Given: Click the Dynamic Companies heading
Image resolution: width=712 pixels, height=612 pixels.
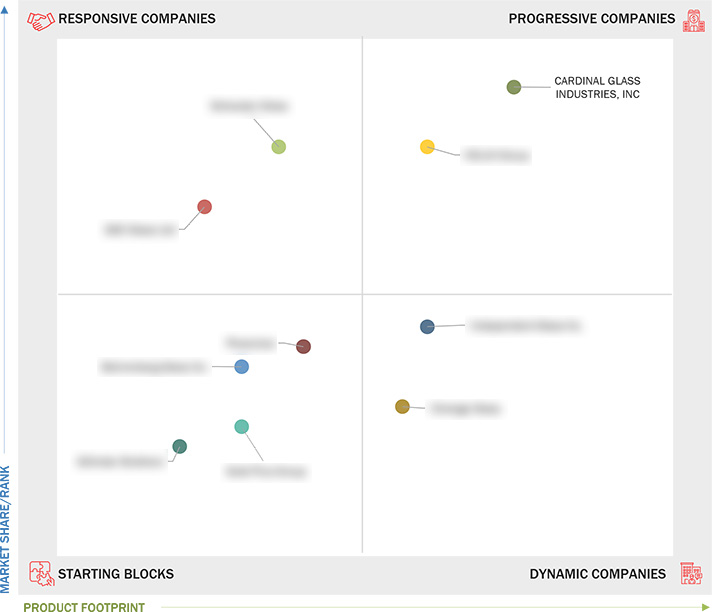Looking at the screenshot, I should [x=598, y=574].
